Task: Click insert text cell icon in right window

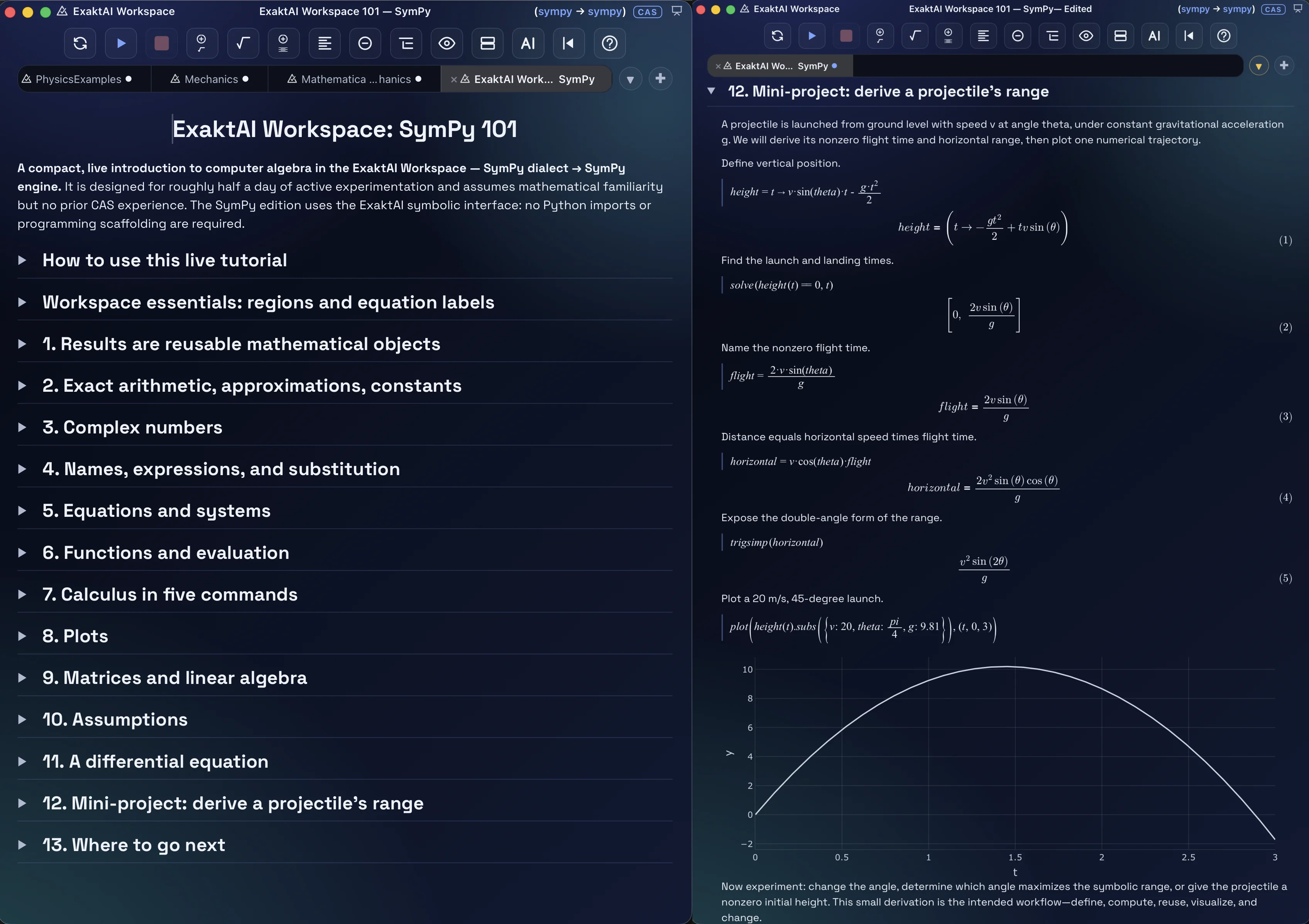Action: tap(949, 36)
